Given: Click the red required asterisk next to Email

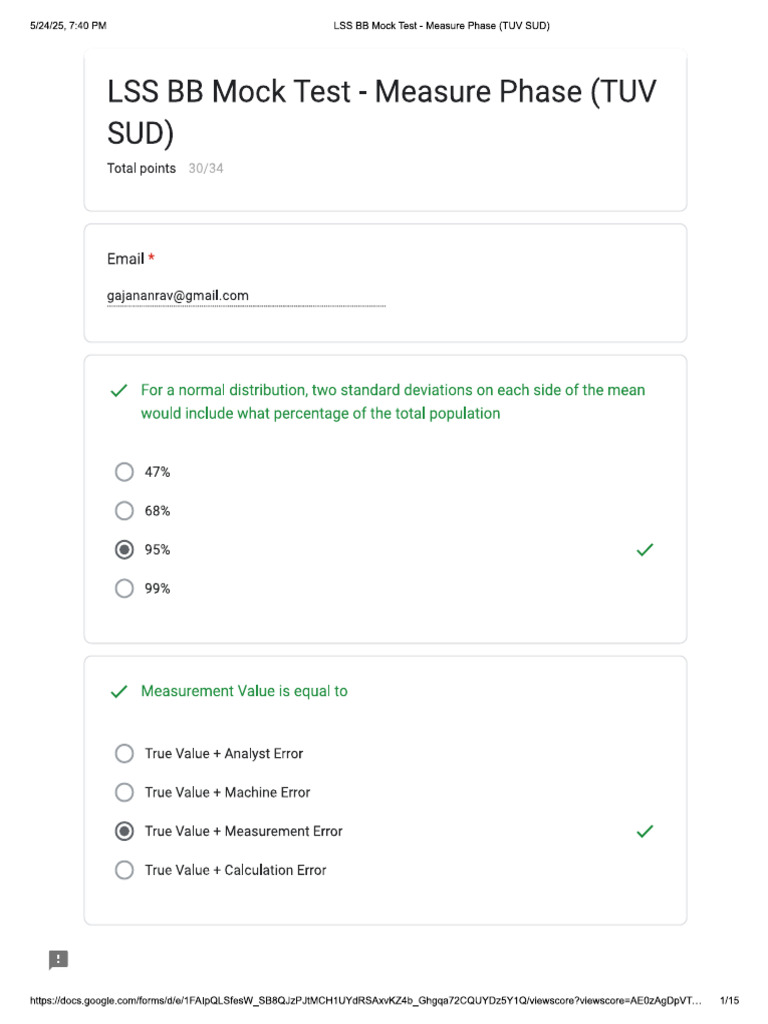Looking at the screenshot, I should [152, 257].
